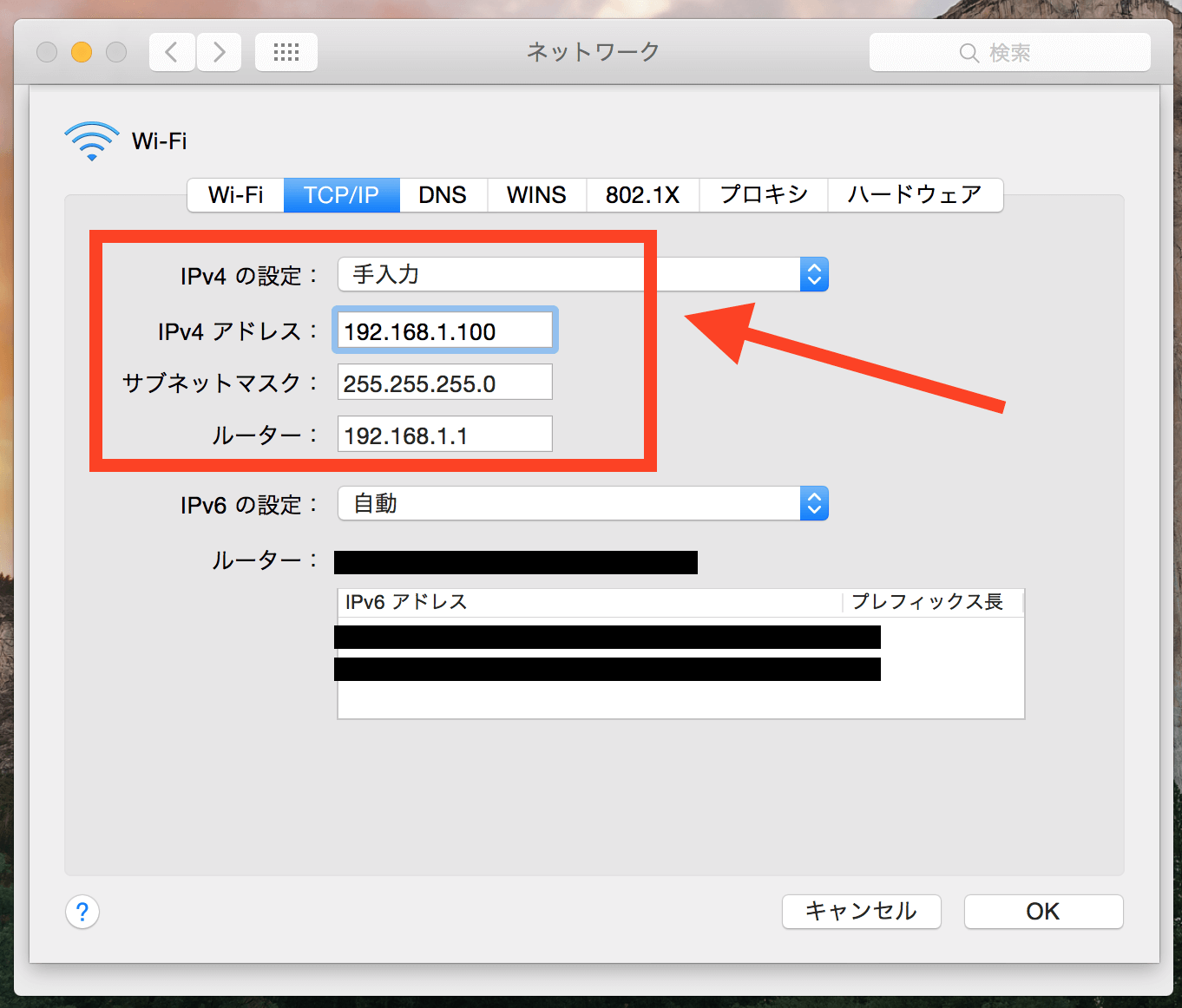Confirm changes with the OK button
Image resolution: width=1182 pixels, height=1008 pixels.
tap(1043, 912)
